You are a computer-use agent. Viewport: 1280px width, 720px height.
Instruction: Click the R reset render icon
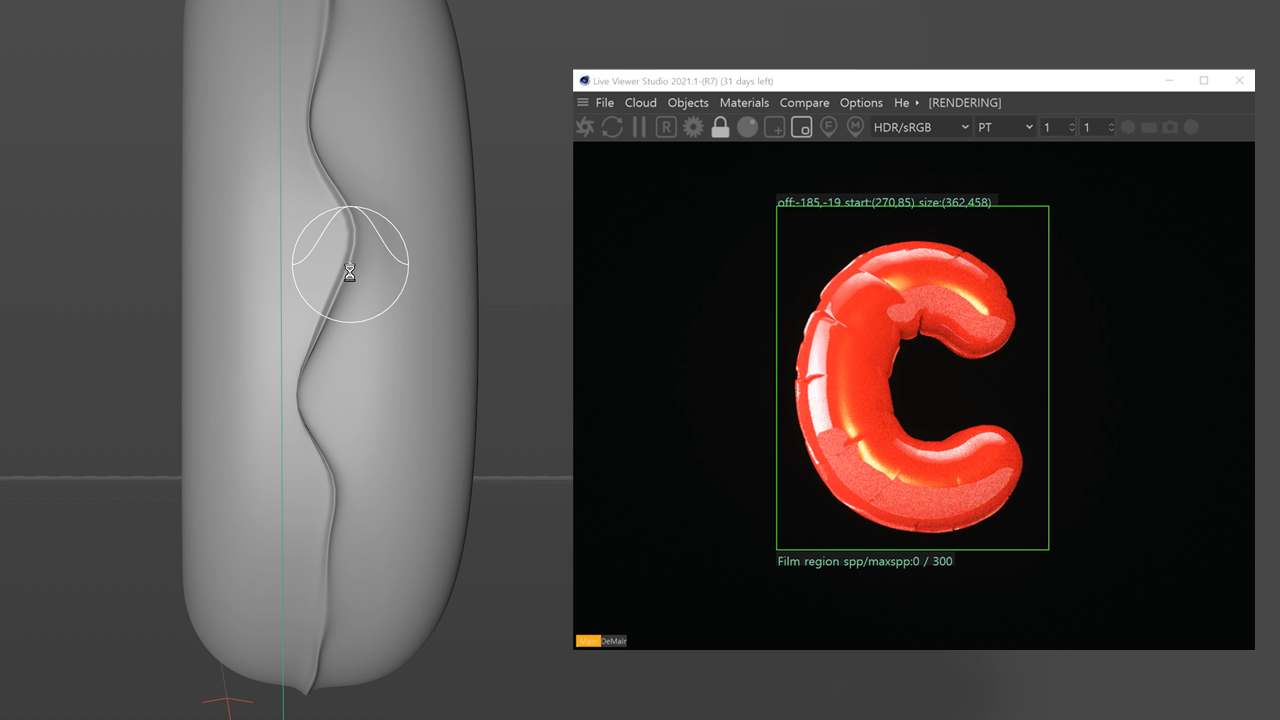pos(666,127)
